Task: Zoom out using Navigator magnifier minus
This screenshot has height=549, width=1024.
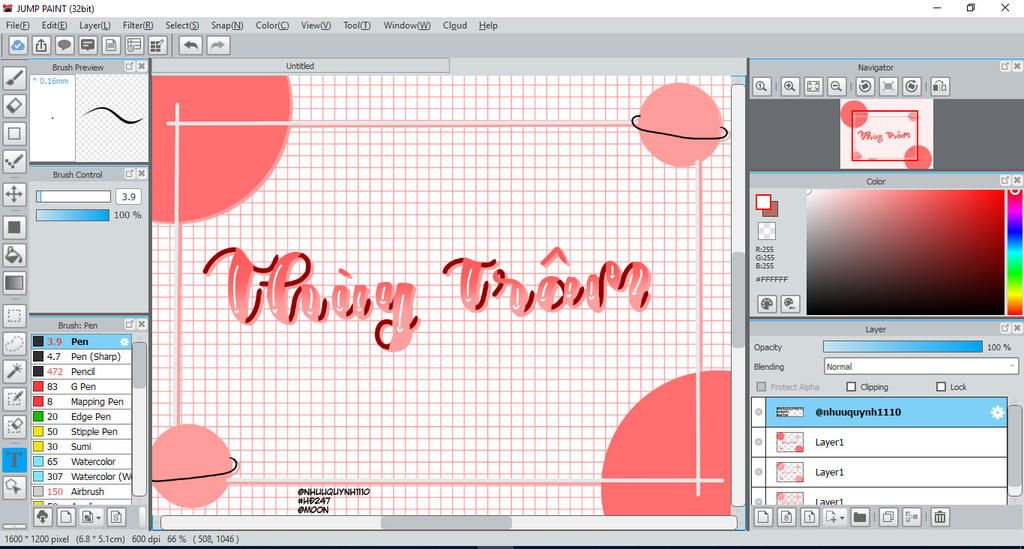Action: tap(836, 86)
